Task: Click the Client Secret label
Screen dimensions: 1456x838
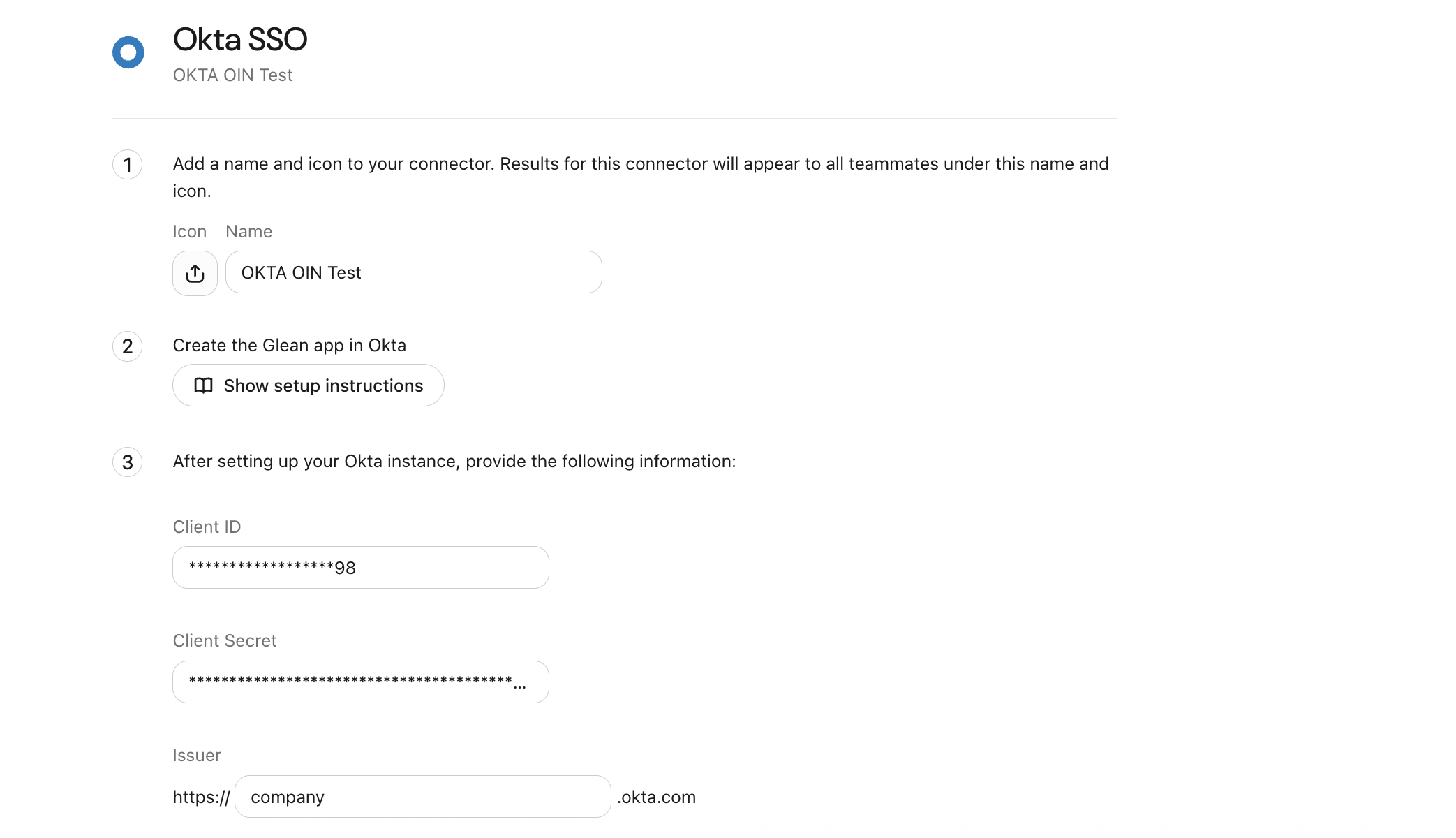Action: pyautogui.click(x=225, y=641)
